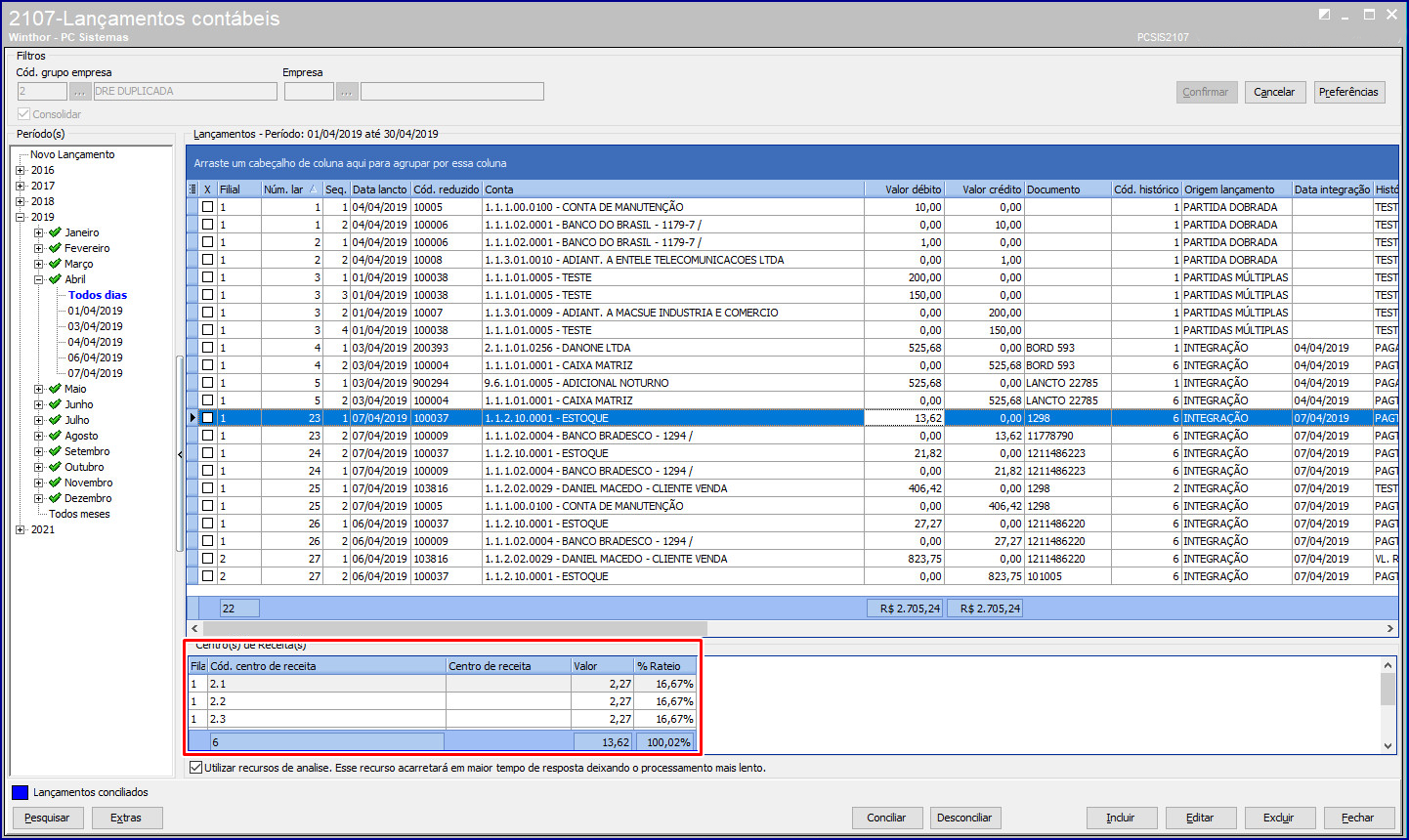Click the Editar button

tap(1200, 818)
